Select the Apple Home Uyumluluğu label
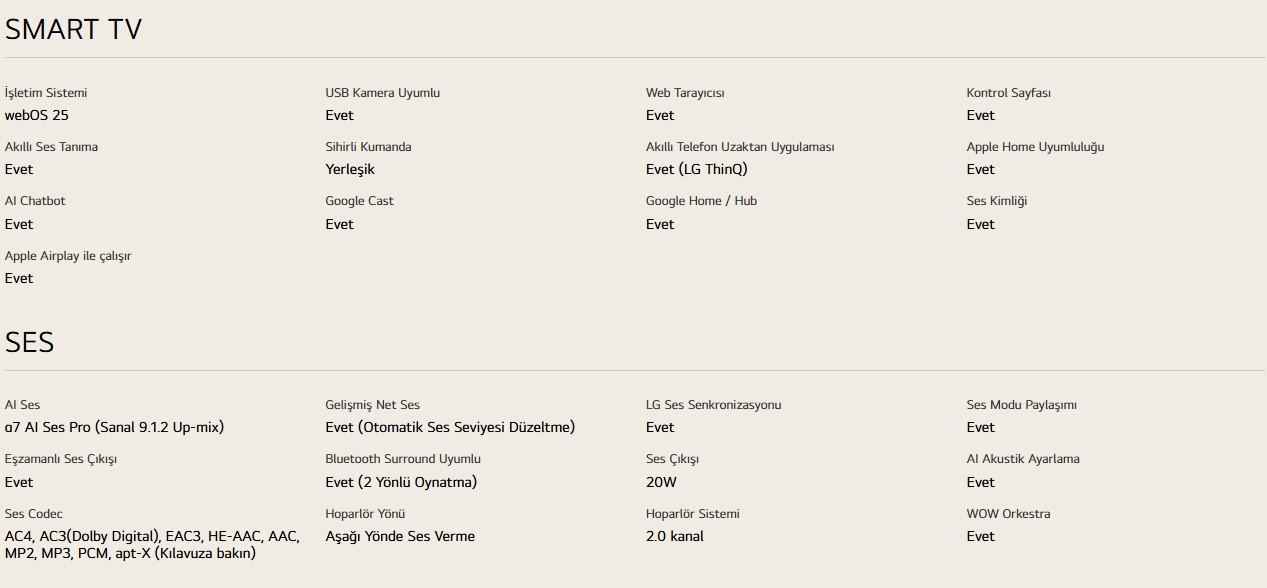 [1035, 147]
